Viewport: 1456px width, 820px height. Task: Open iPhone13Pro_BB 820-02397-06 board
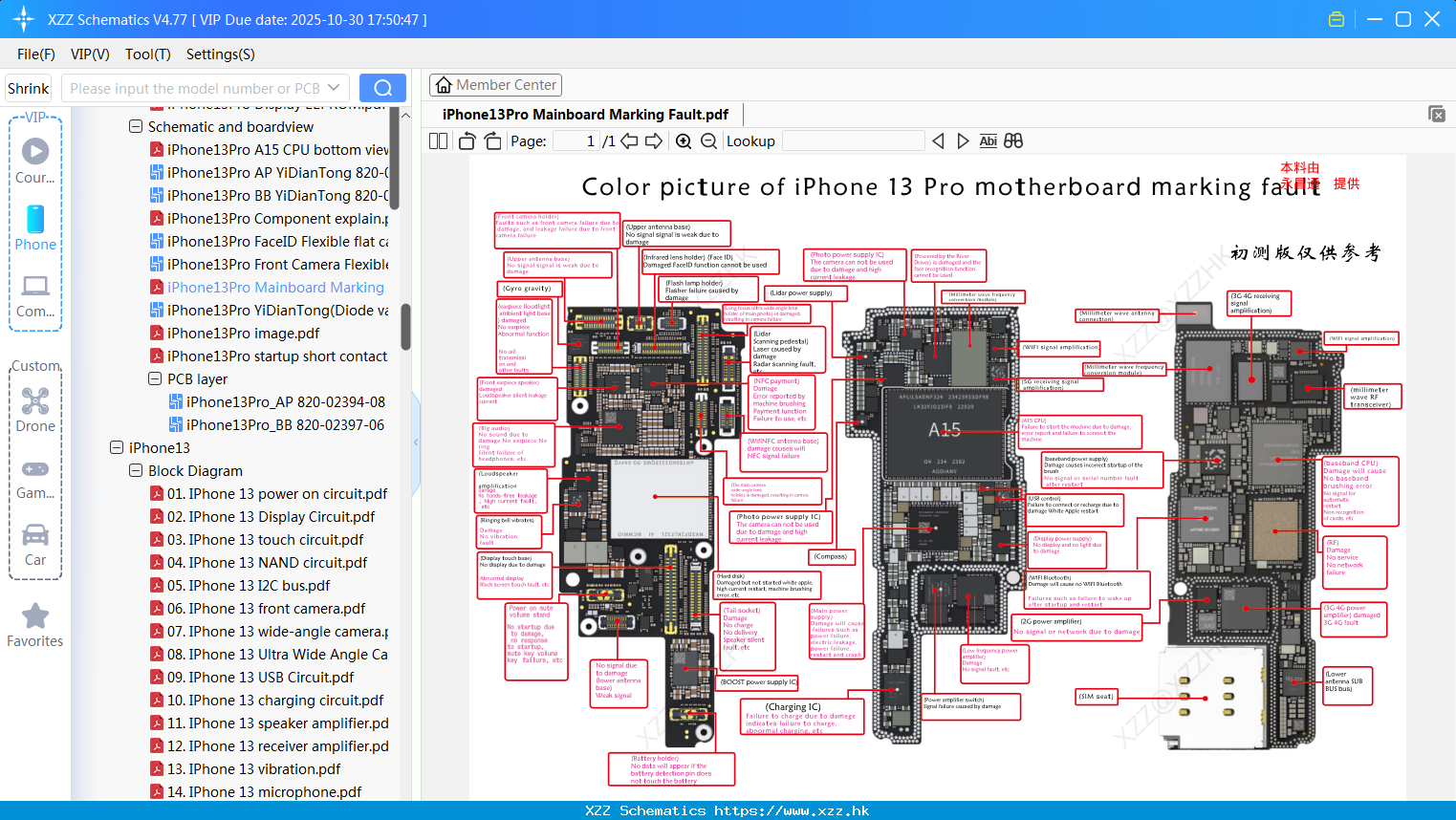pos(277,424)
